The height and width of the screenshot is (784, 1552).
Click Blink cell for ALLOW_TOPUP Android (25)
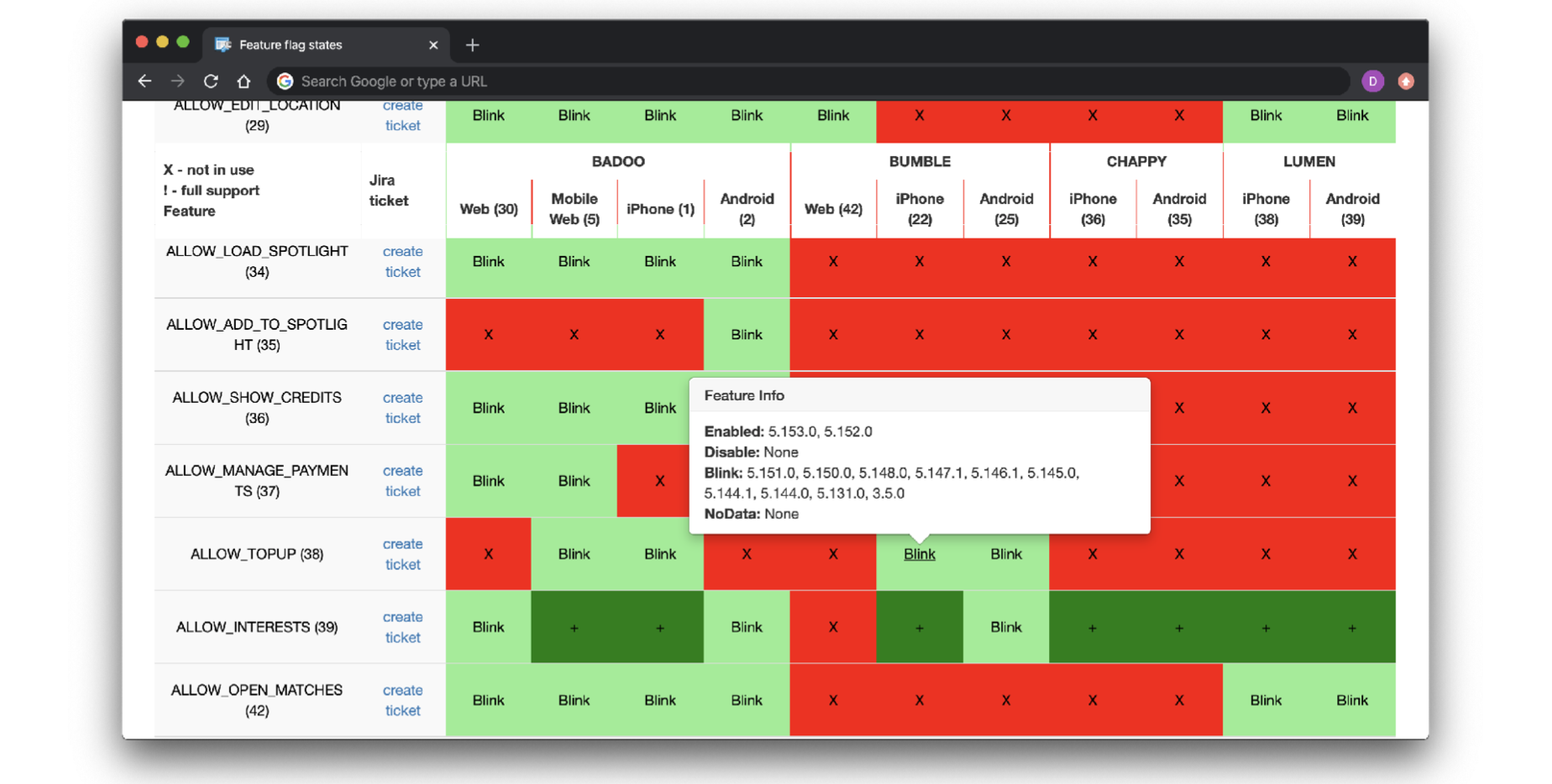[1006, 554]
